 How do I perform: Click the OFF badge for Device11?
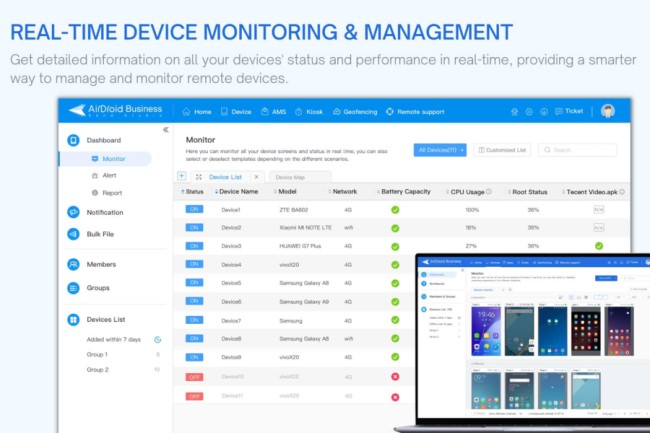pyautogui.click(x=194, y=397)
